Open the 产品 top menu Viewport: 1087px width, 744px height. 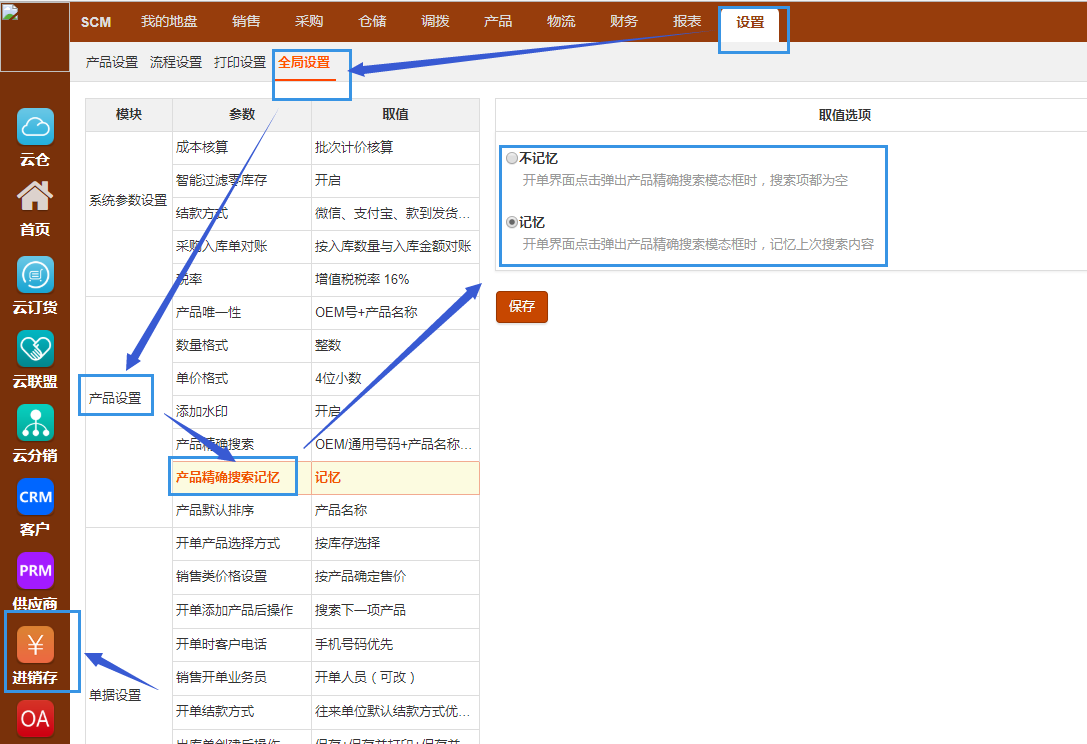(x=498, y=21)
